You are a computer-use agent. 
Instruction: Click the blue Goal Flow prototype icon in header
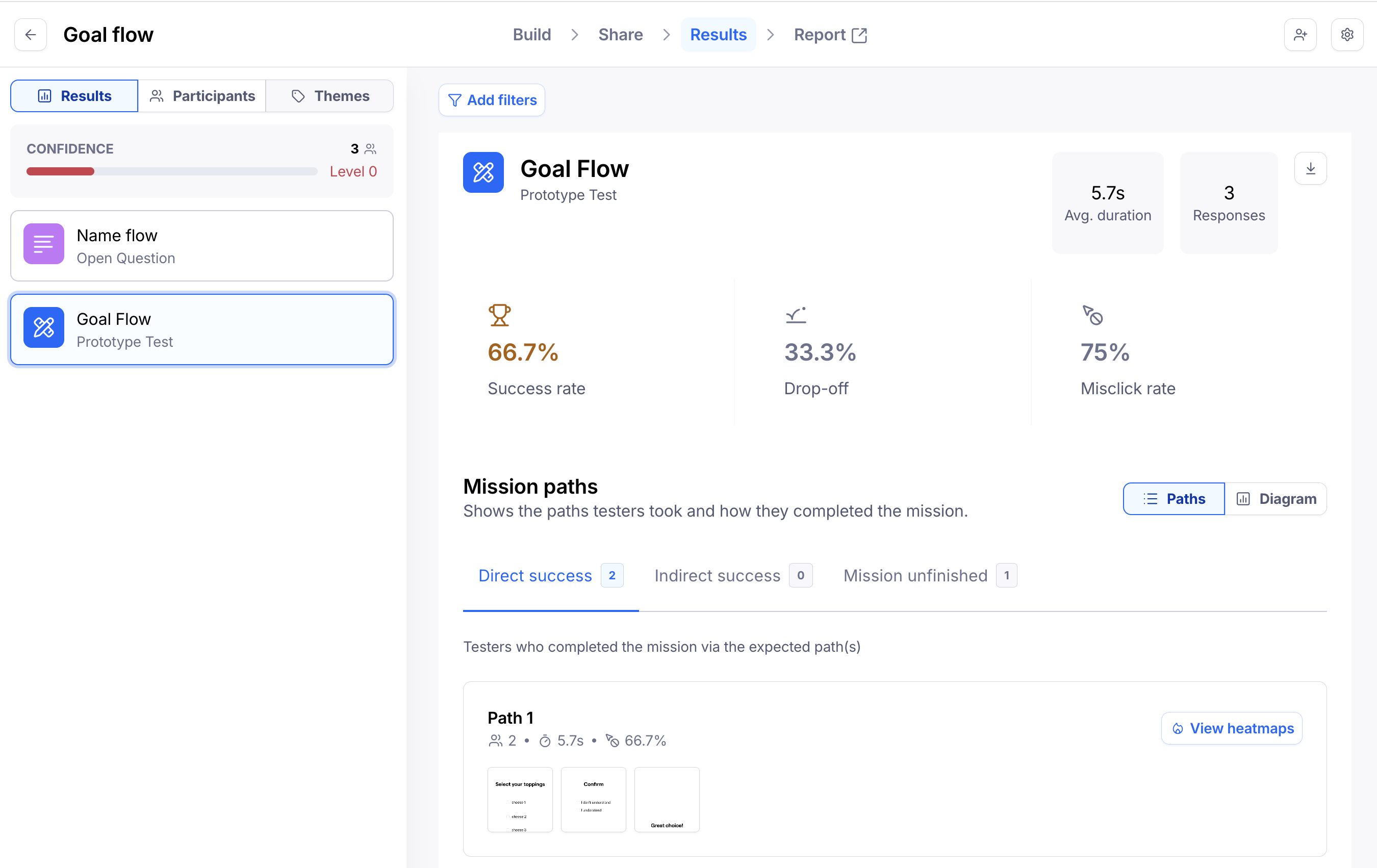483,172
